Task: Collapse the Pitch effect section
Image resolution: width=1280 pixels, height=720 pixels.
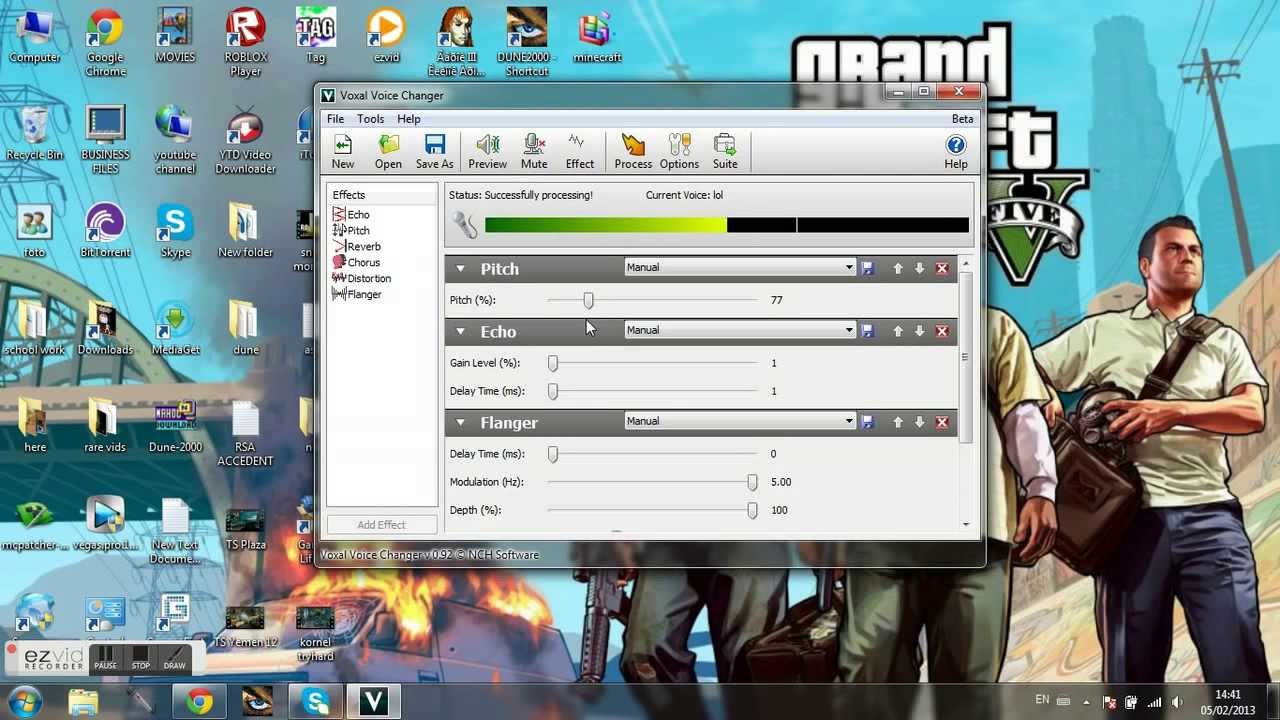Action: (460, 269)
